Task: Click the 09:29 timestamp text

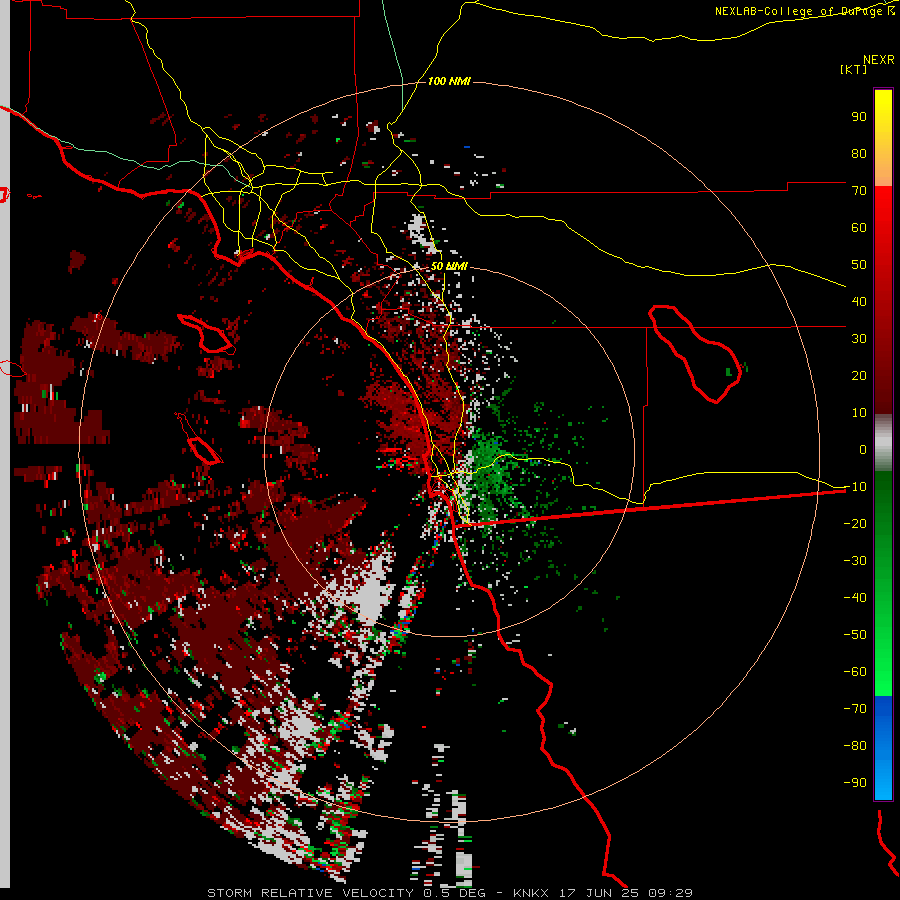Action: [x=670, y=893]
